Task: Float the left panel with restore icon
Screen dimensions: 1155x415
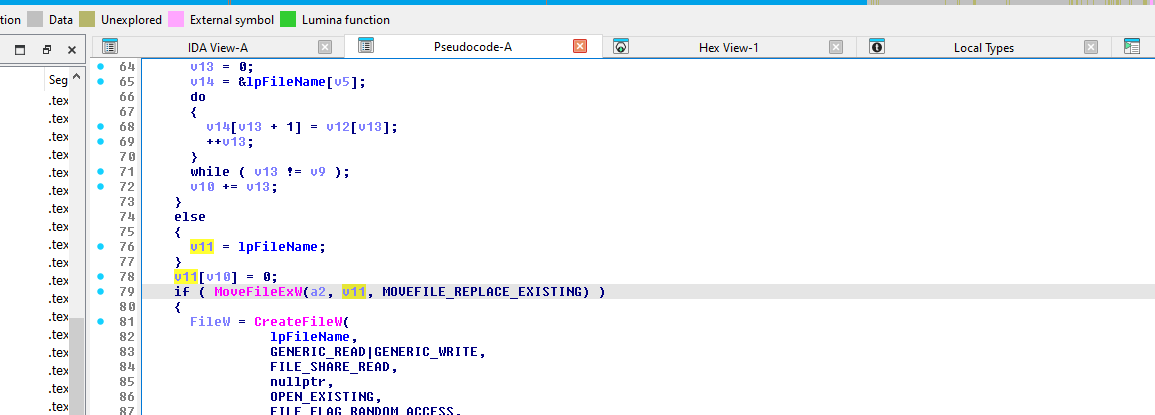Action: pyautogui.click(x=46, y=49)
